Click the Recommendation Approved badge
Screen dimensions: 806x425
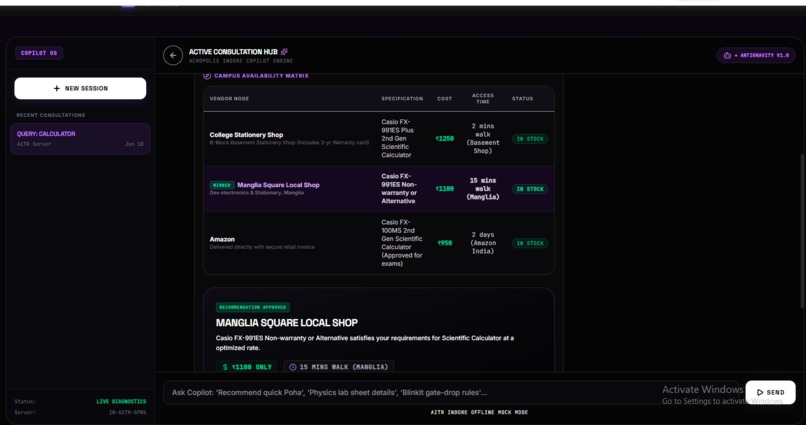(x=252, y=307)
